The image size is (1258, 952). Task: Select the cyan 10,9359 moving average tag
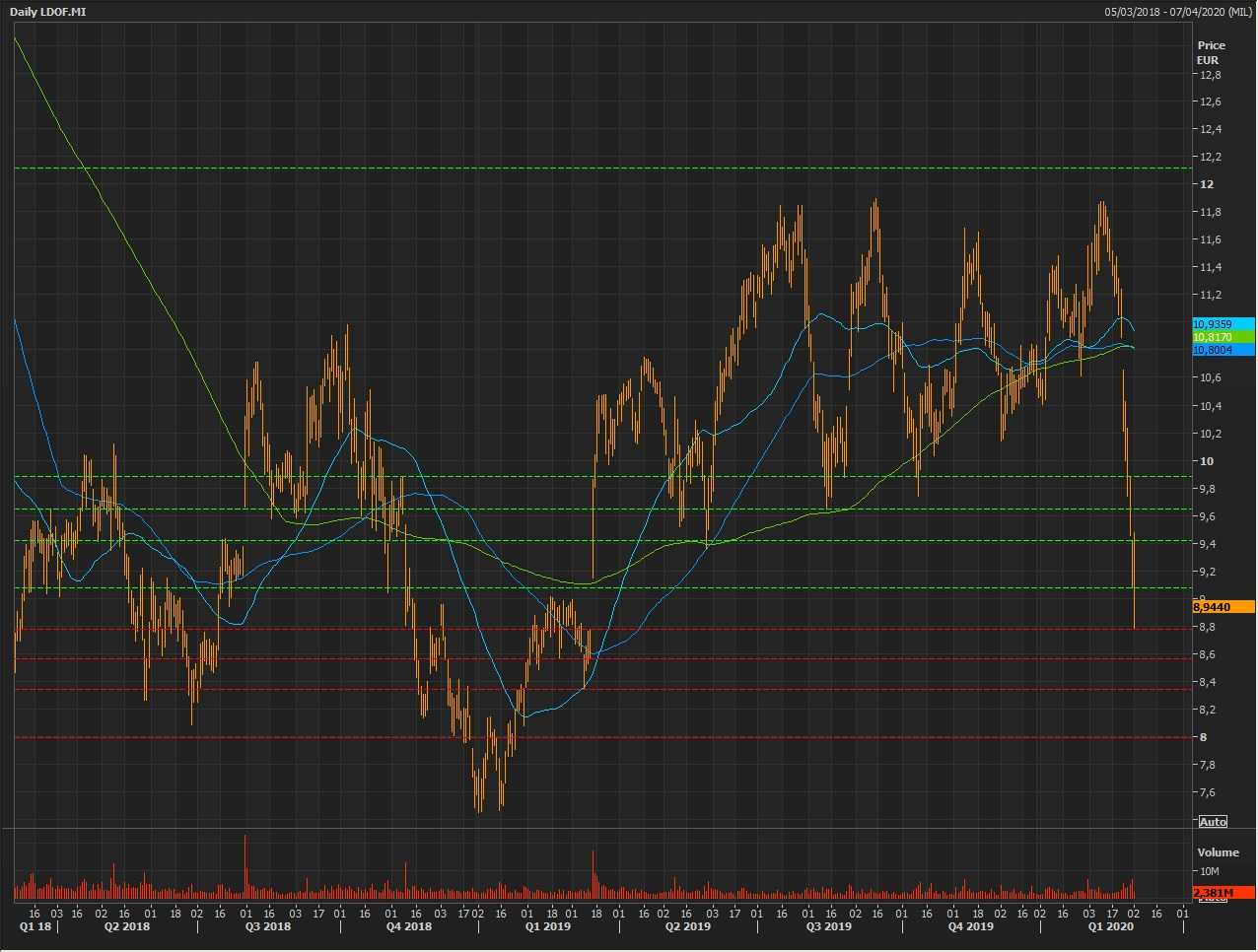click(1223, 324)
